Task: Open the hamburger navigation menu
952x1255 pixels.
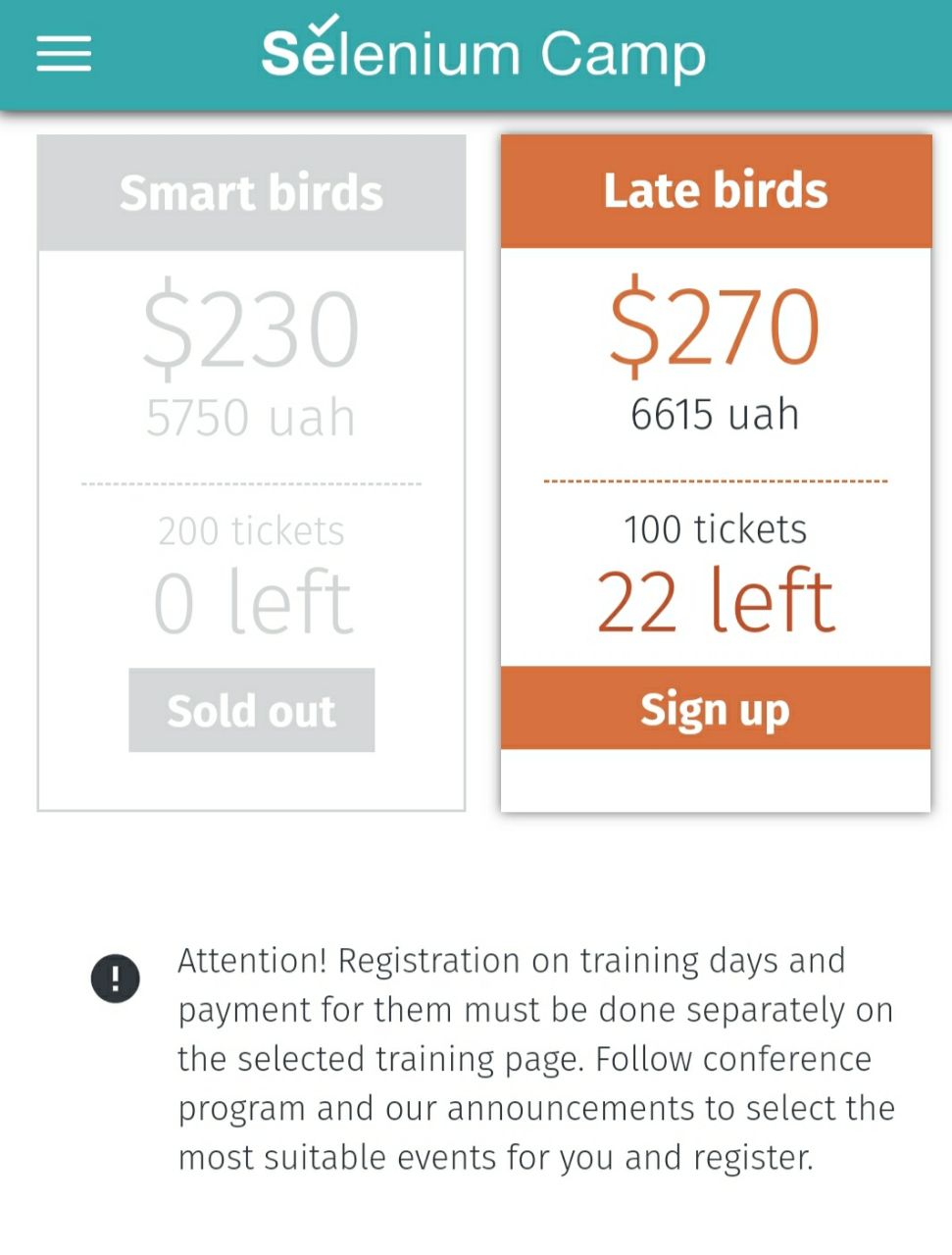Action: point(64,54)
